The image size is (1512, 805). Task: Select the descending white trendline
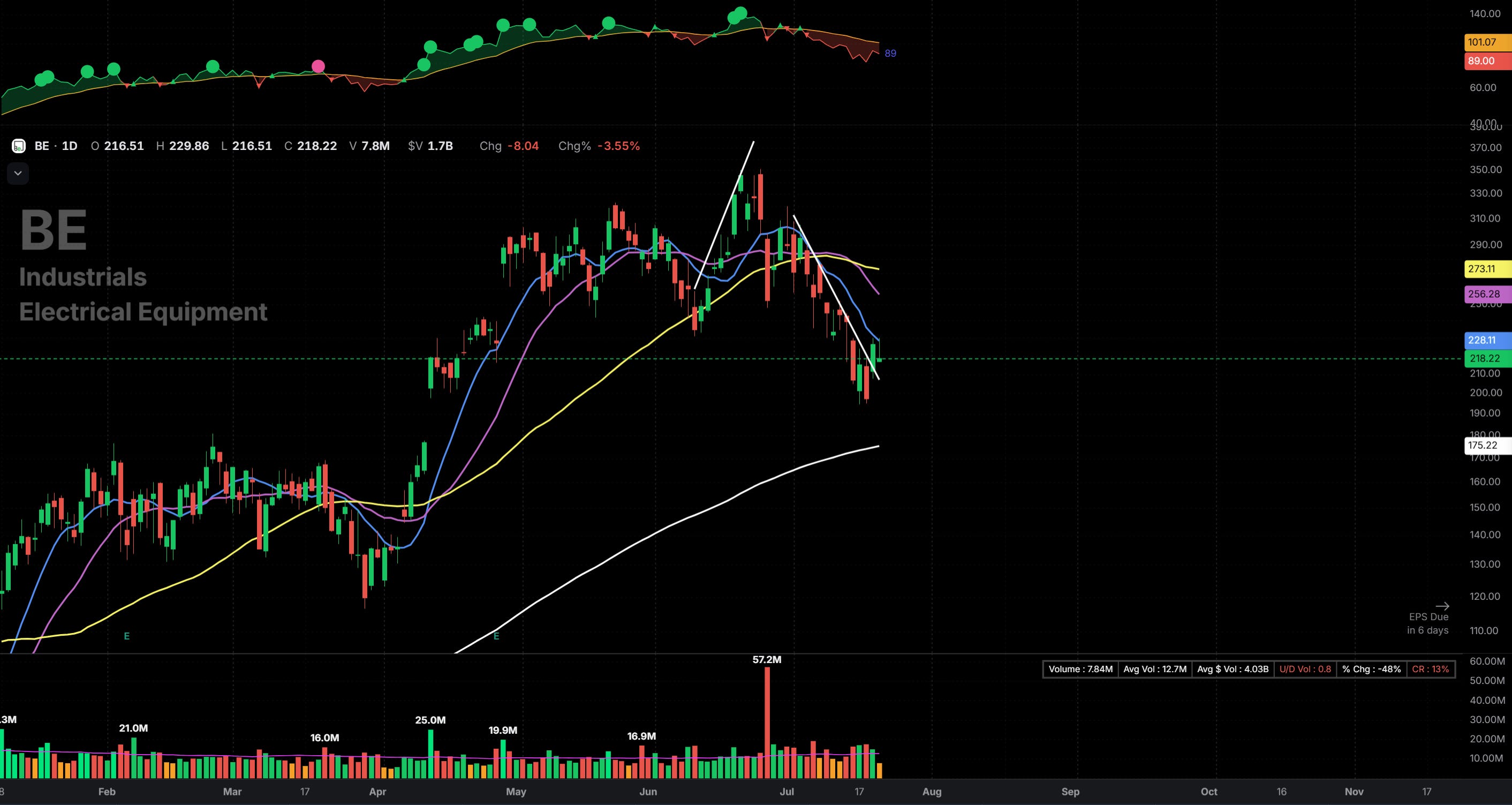click(836, 297)
